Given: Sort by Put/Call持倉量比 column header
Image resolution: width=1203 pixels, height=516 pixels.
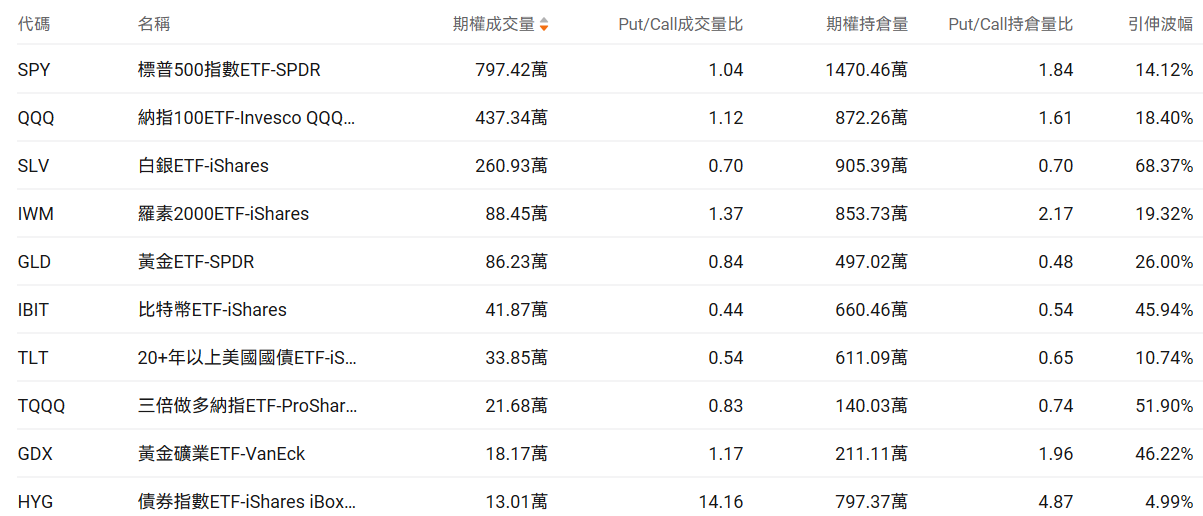Looking at the screenshot, I should click(x=1010, y=24).
